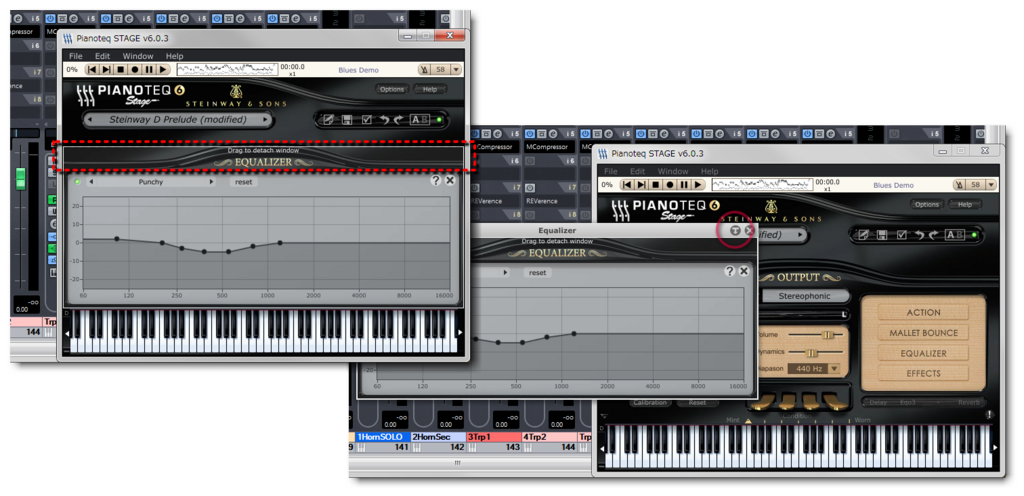Screen dimensions: 1024x496
Task: Click the EQUALIZER button on the wooden panel
Action: pos(923,353)
